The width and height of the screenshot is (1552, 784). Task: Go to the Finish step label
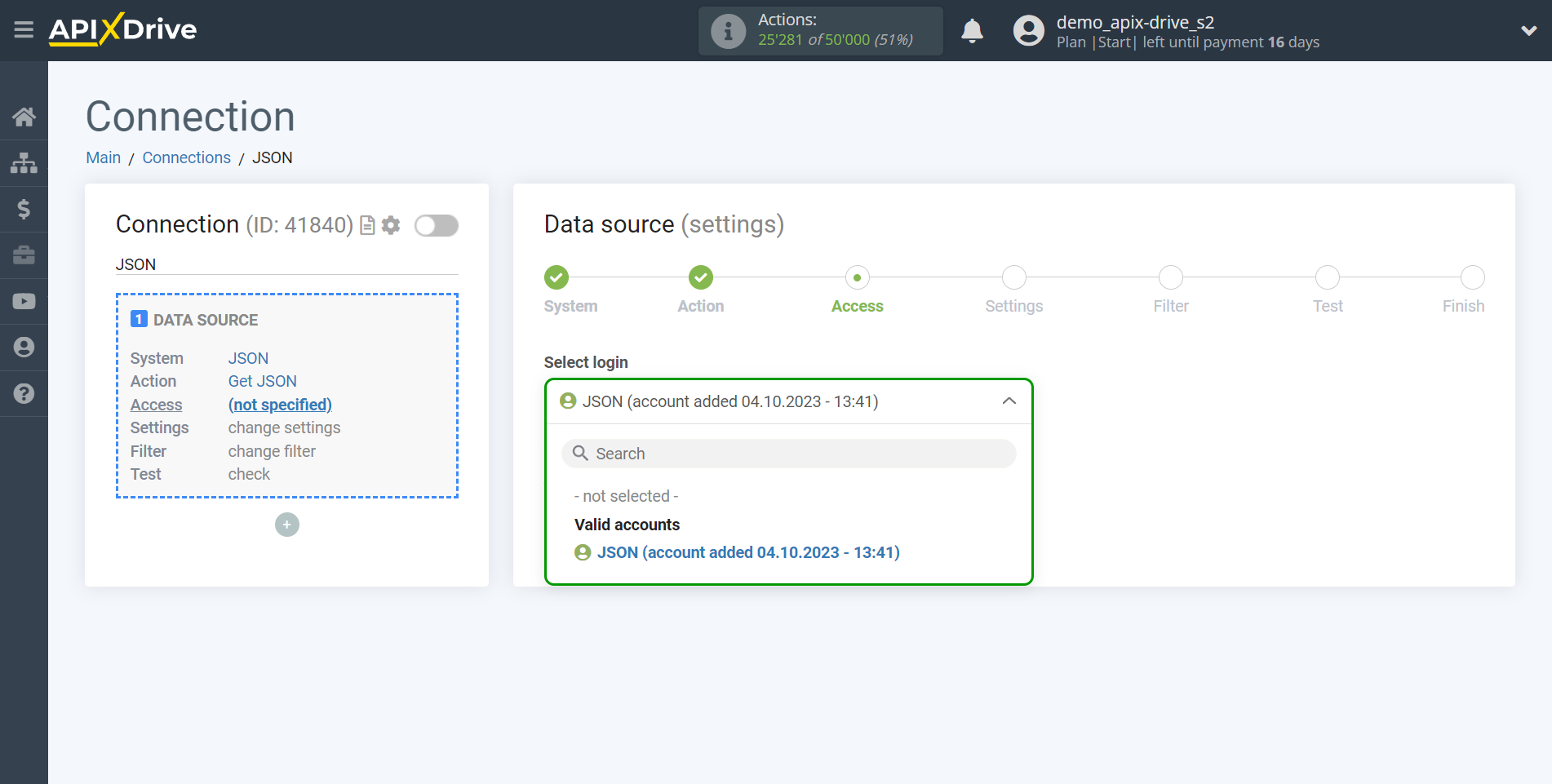pyautogui.click(x=1463, y=306)
